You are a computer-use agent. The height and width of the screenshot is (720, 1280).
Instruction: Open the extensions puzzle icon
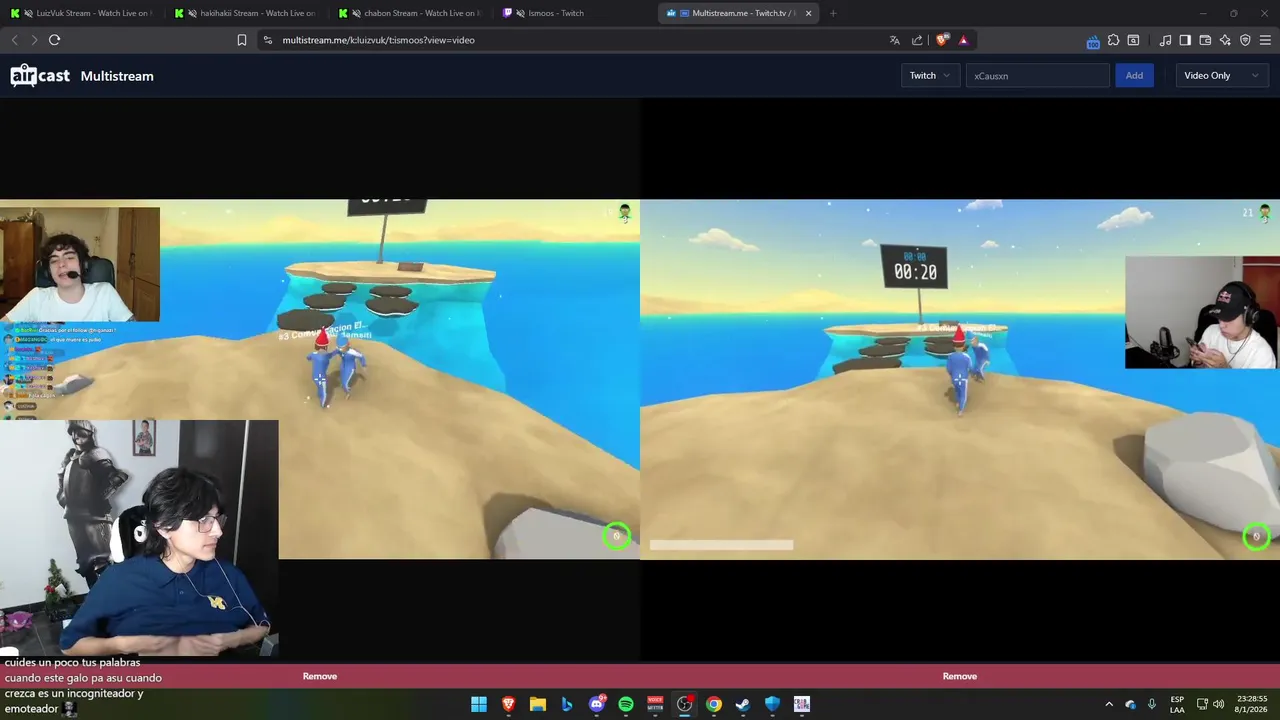(1113, 40)
